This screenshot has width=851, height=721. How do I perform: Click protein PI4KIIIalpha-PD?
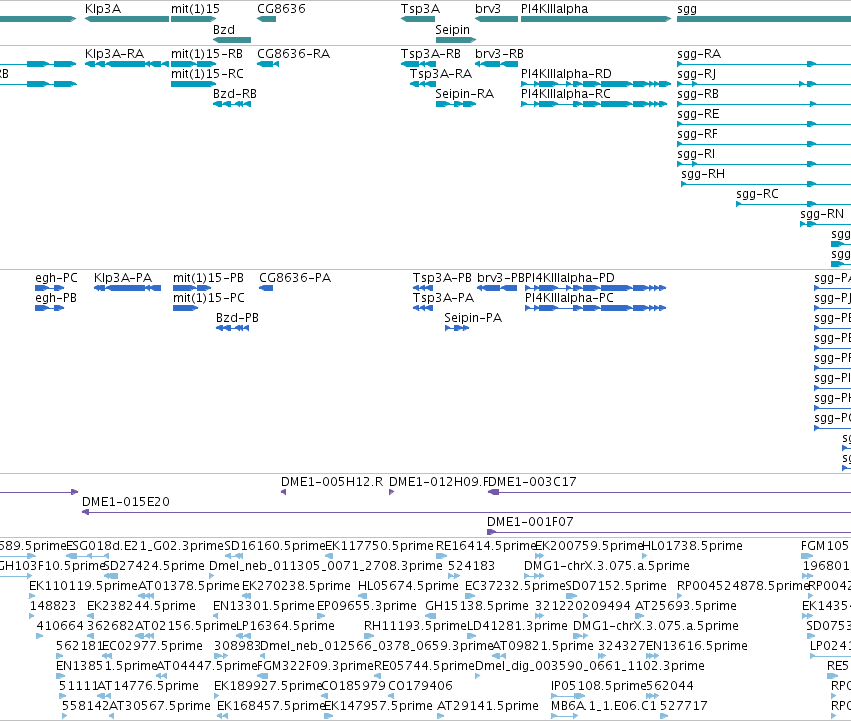coord(595,288)
